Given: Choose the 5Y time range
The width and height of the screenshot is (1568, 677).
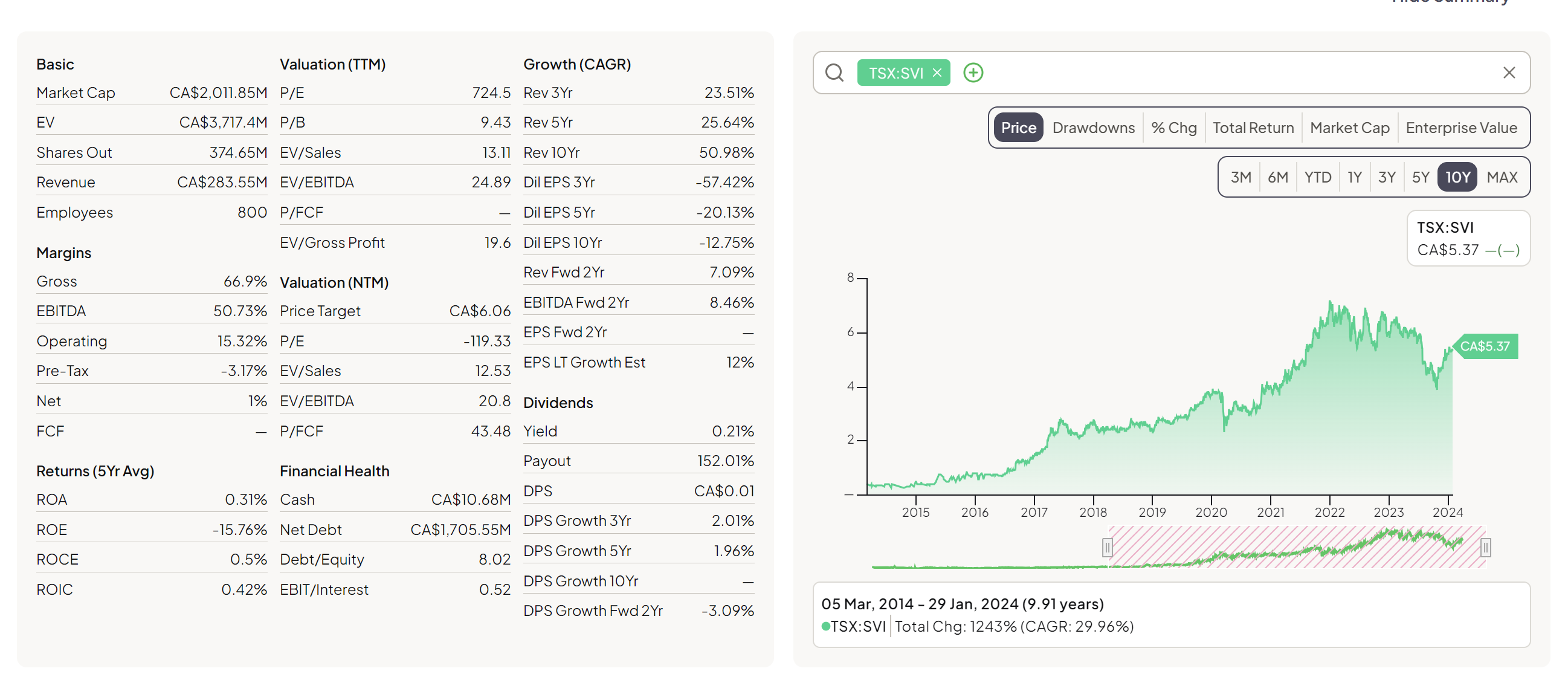Looking at the screenshot, I should point(1420,177).
